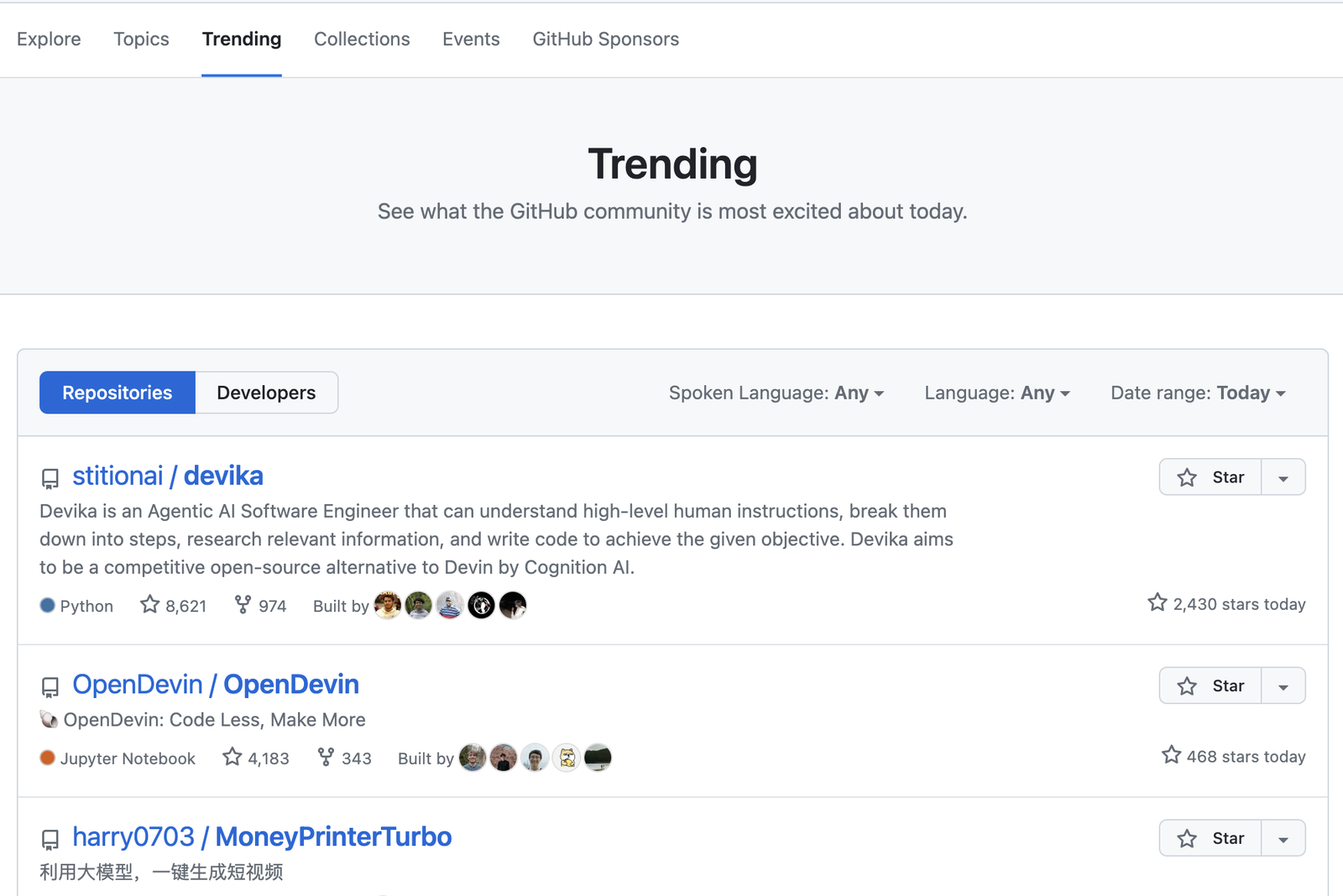View devika's 974 forks
The width and height of the screenshot is (1343, 896).
click(261, 606)
